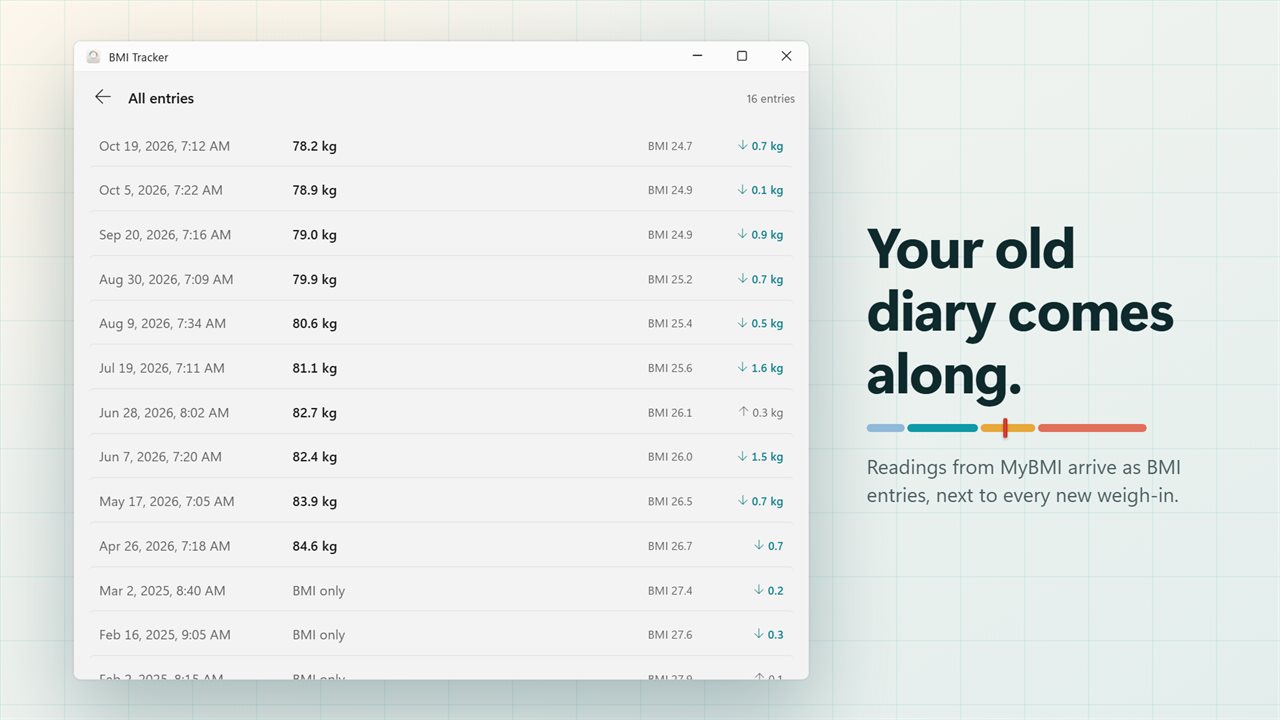Click the up arrow 0.3 kg change

click(760, 412)
